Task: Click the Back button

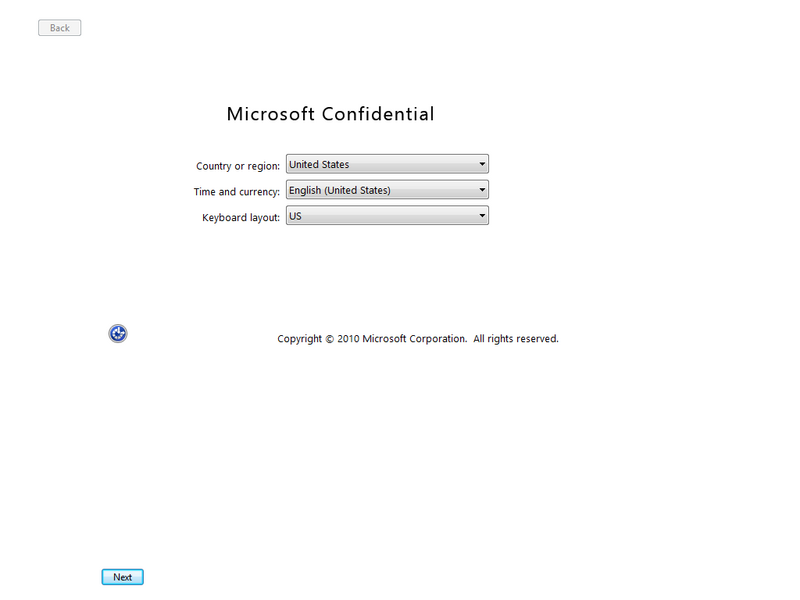Action: pos(60,28)
